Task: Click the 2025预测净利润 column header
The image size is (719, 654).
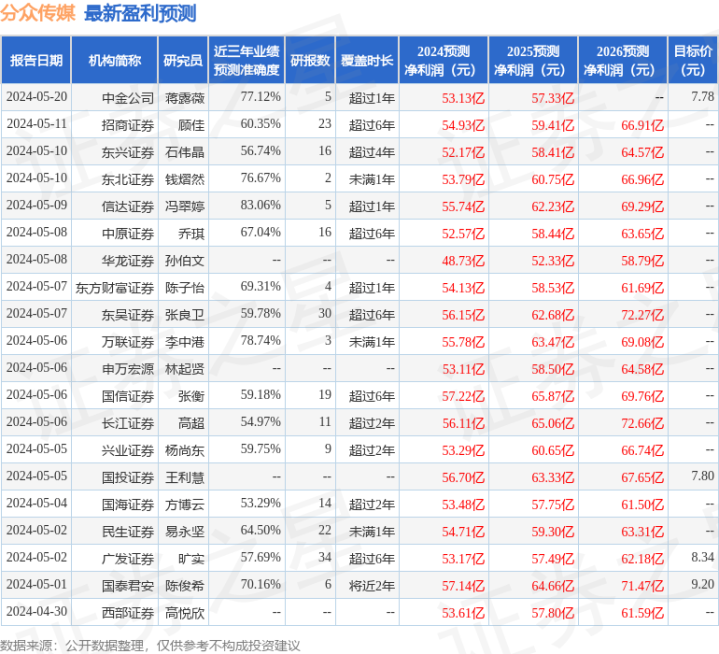Action: tap(533, 60)
